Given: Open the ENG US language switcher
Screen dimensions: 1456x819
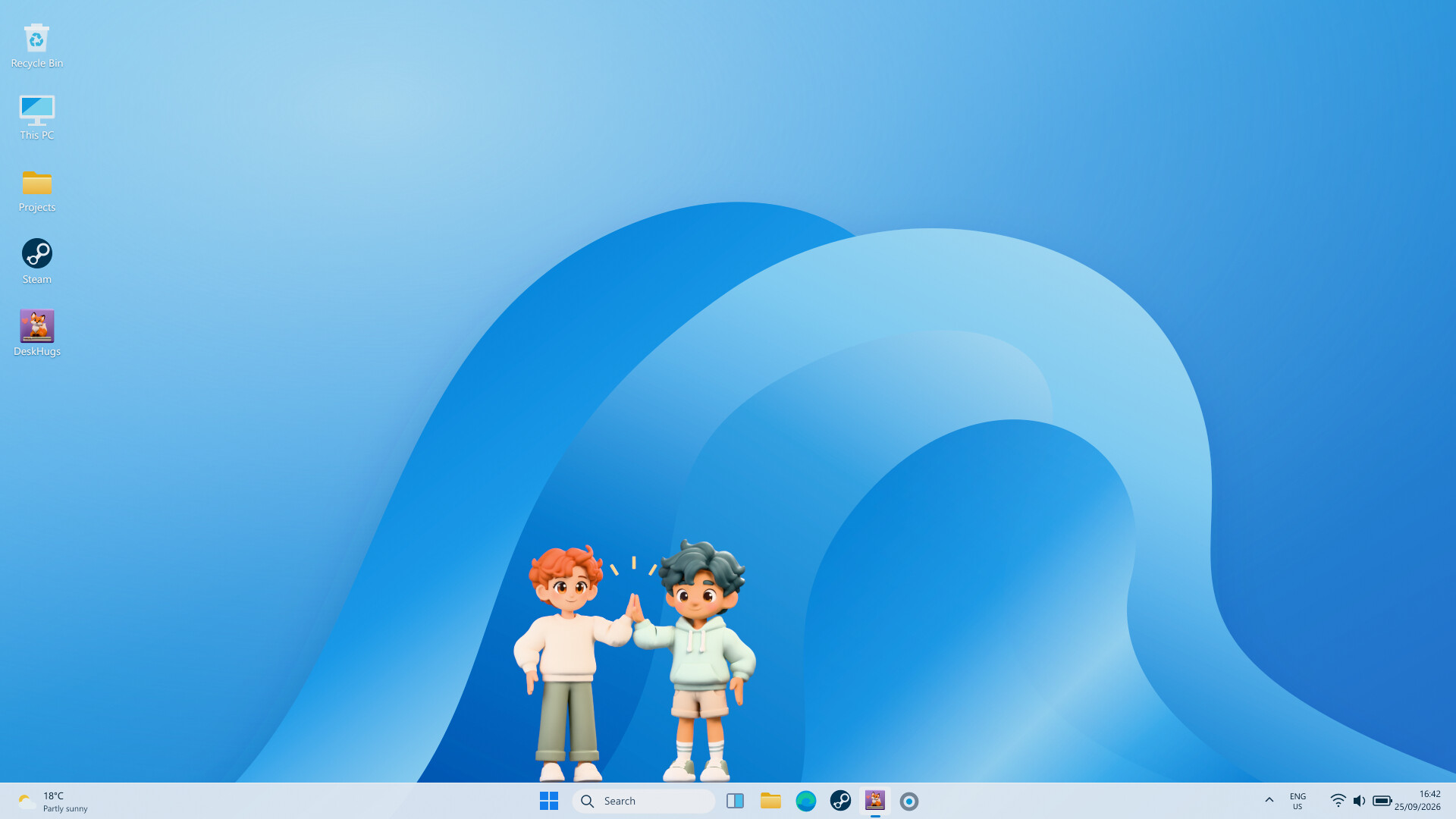Looking at the screenshot, I should (x=1298, y=801).
